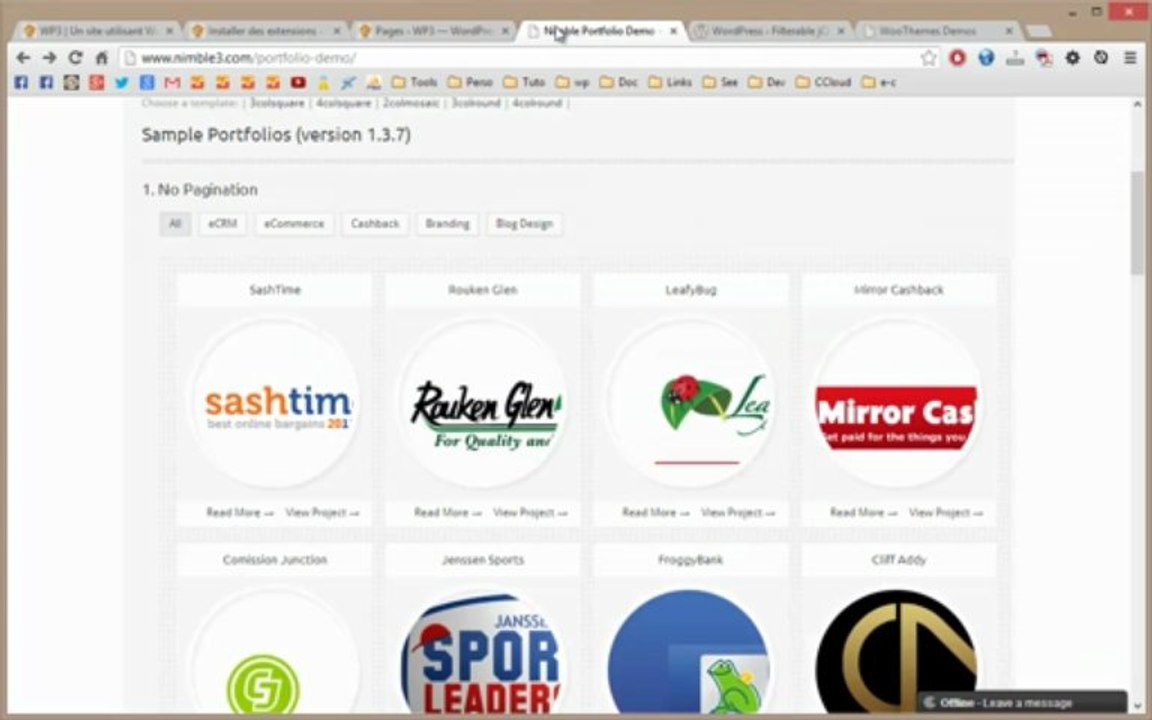The height and width of the screenshot is (720, 1152).
Task: Expand the Links bookmarks folder
Action: click(x=670, y=82)
